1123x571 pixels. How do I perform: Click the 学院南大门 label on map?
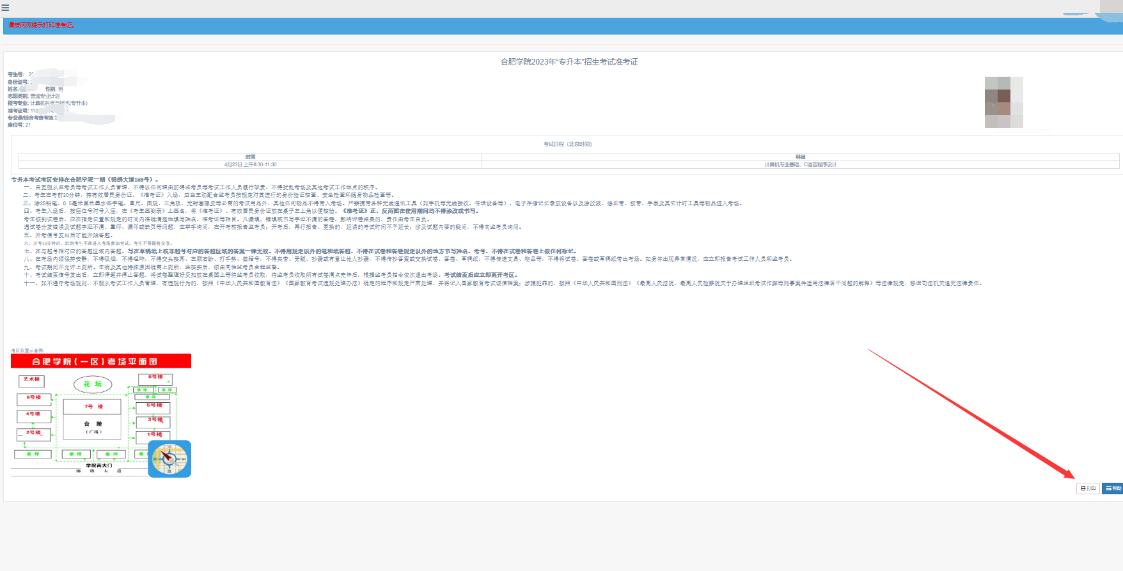coord(97,465)
